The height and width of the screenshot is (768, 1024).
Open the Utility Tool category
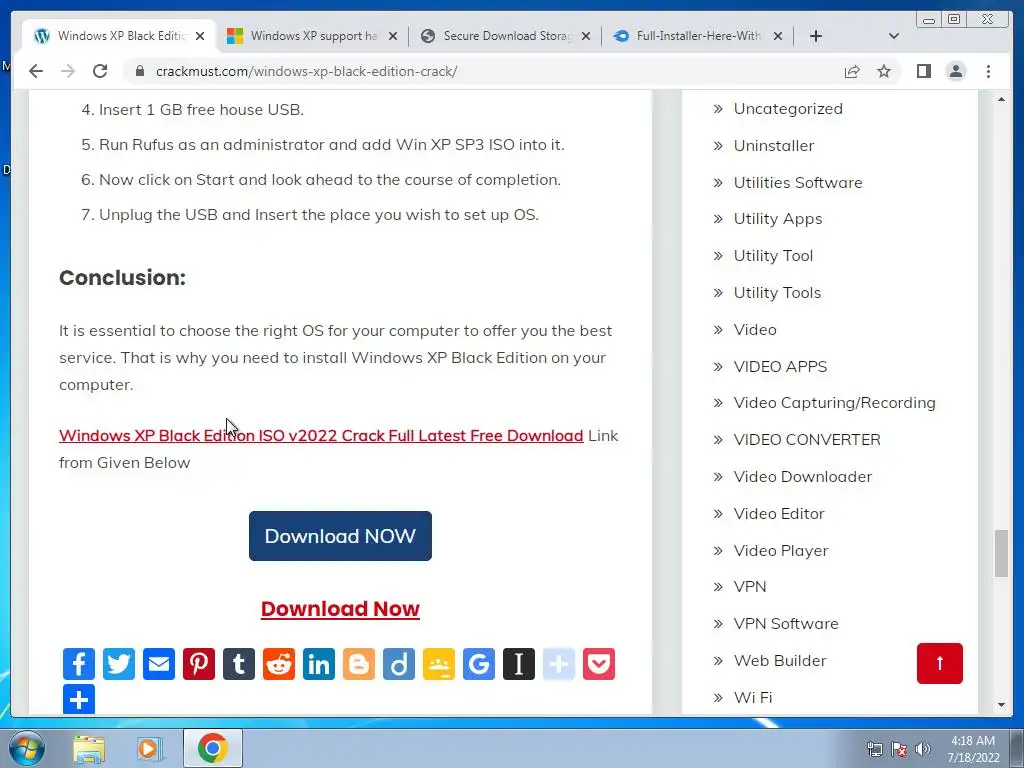coord(773,256)
